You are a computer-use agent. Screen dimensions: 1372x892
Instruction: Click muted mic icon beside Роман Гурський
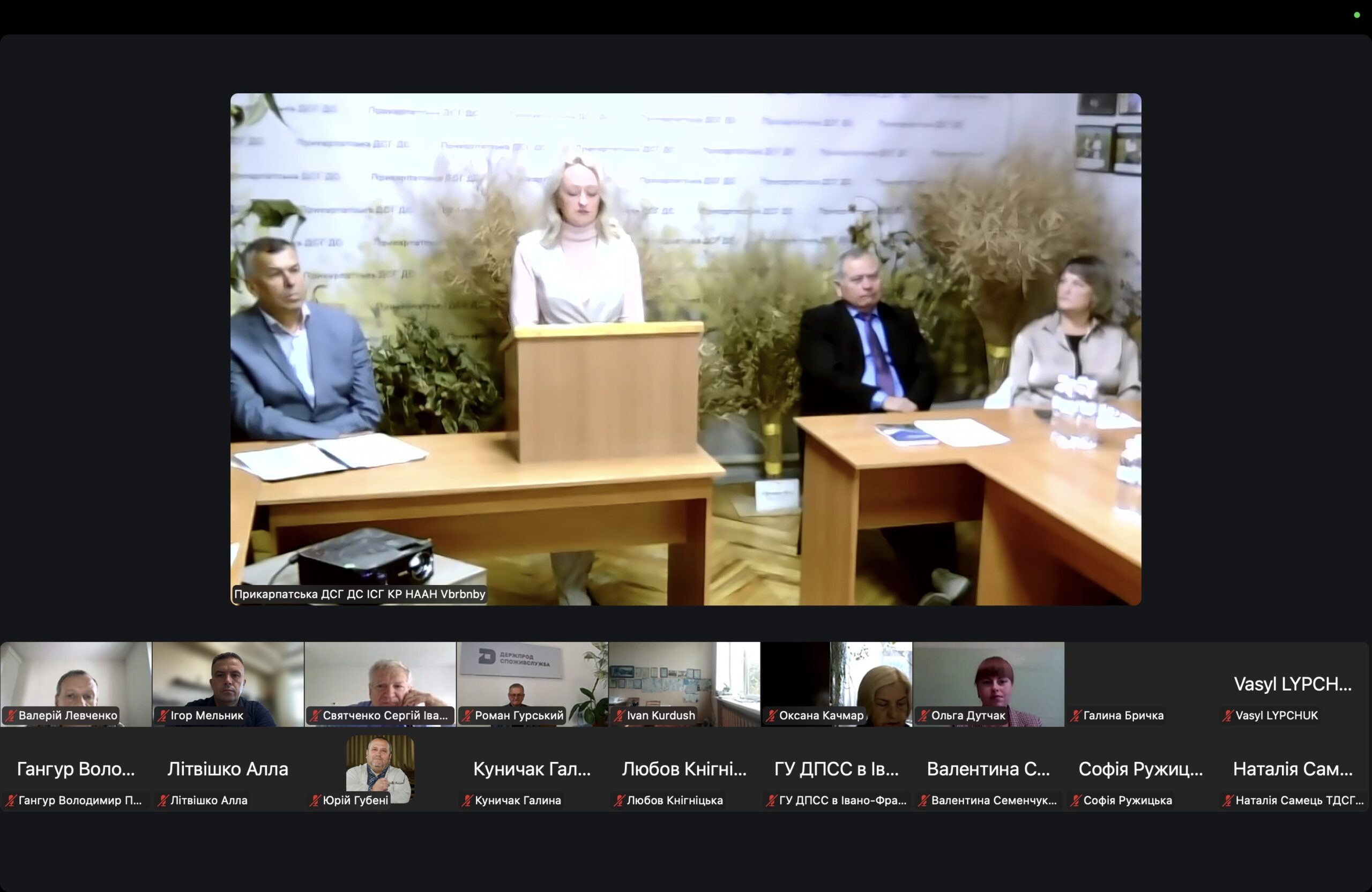click(467, 716)
